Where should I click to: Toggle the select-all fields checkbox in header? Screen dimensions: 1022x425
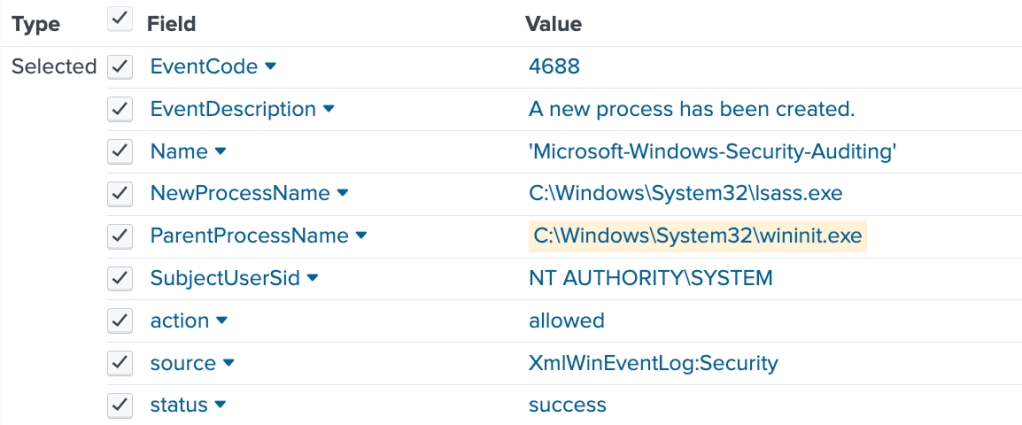click(x=120, y=20)
